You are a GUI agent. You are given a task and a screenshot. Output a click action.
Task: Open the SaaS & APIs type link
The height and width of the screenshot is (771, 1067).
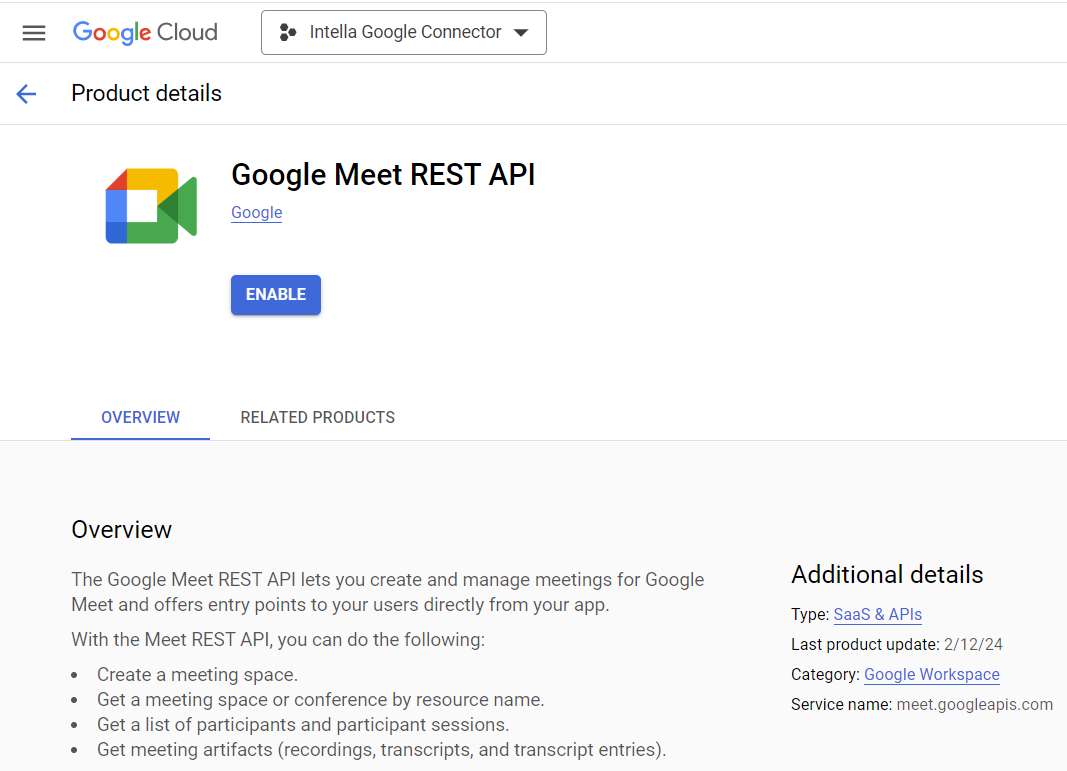tap(878, 614)
